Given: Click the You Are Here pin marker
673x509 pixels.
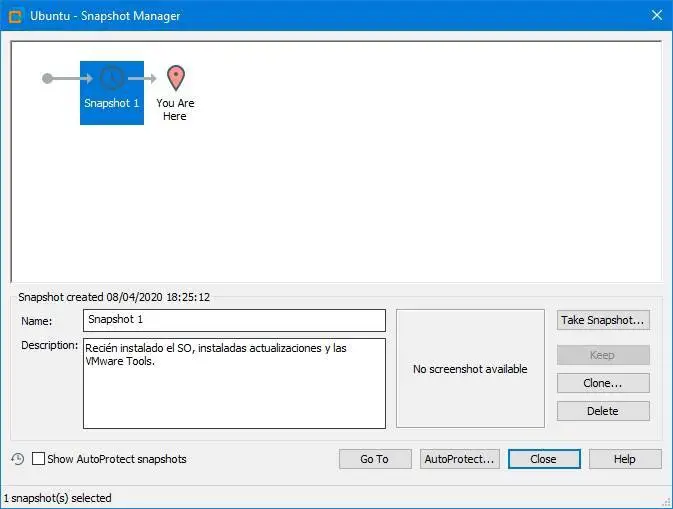Looking at the screenshot, I should (176, 78).
